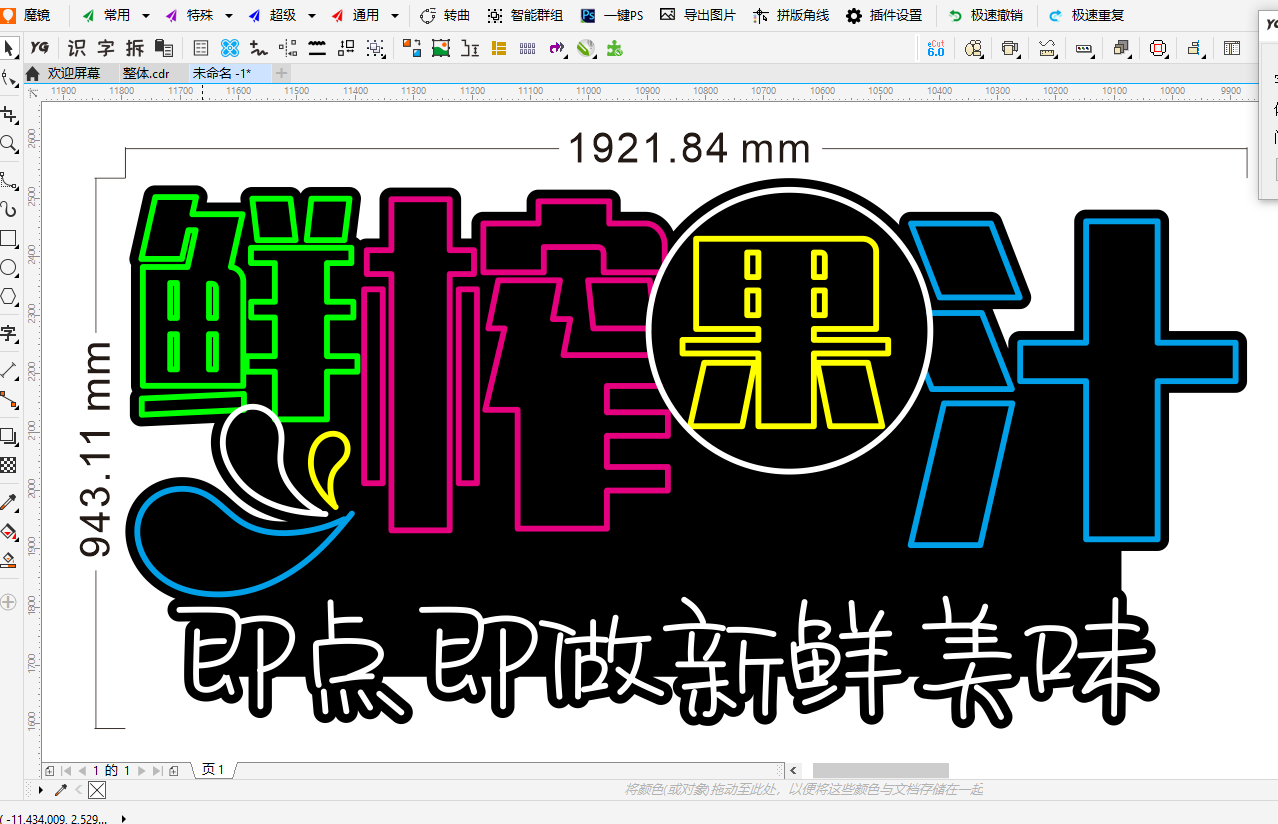Click the 拼版角线 button
Viewport: 1278px width, 824px height.
[791, 16]
